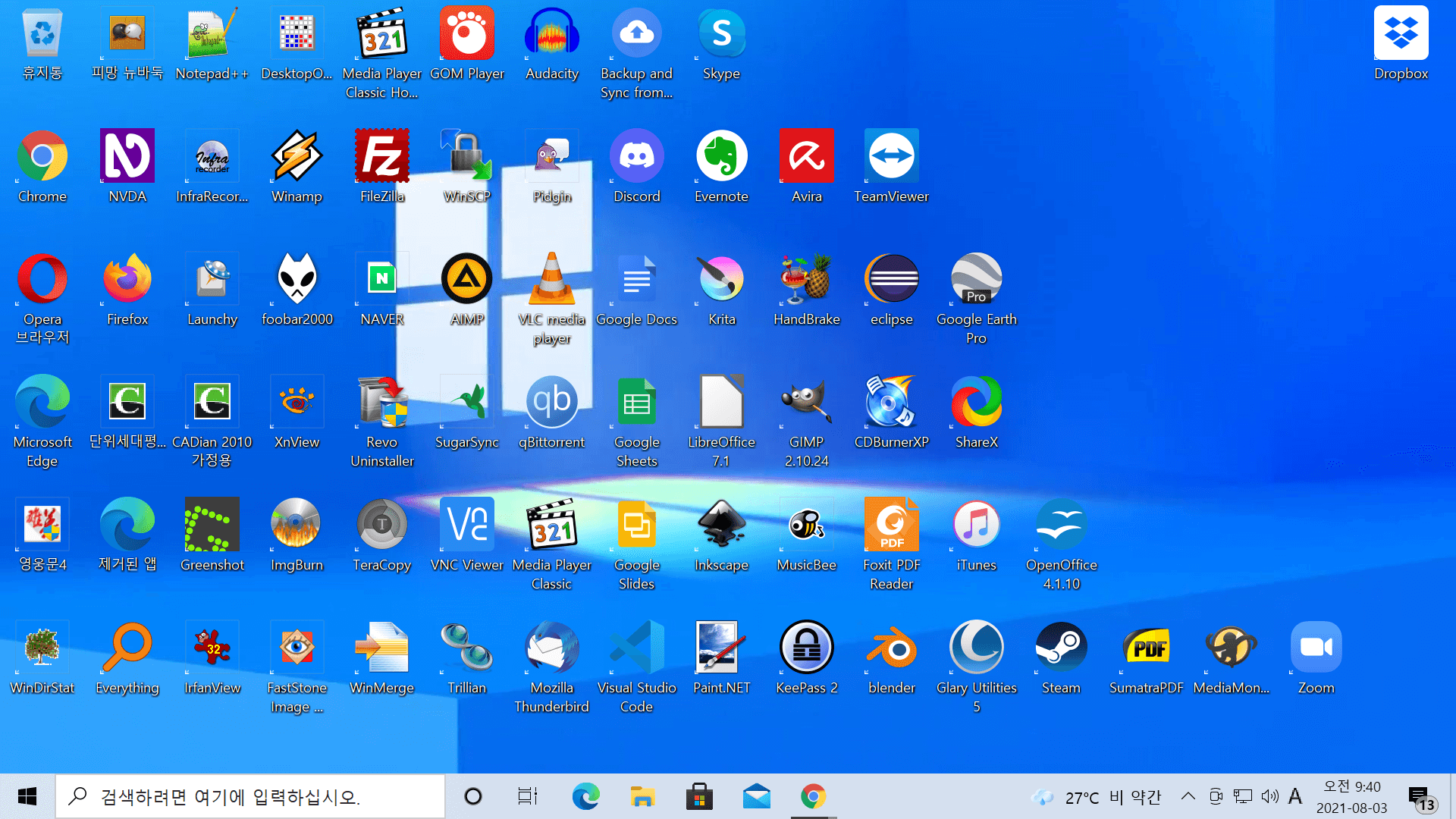The height and width of the screenshot is (819, 1456).
Task: Launch IrfanView desktop shortcut
Action: tap(212, 658)
